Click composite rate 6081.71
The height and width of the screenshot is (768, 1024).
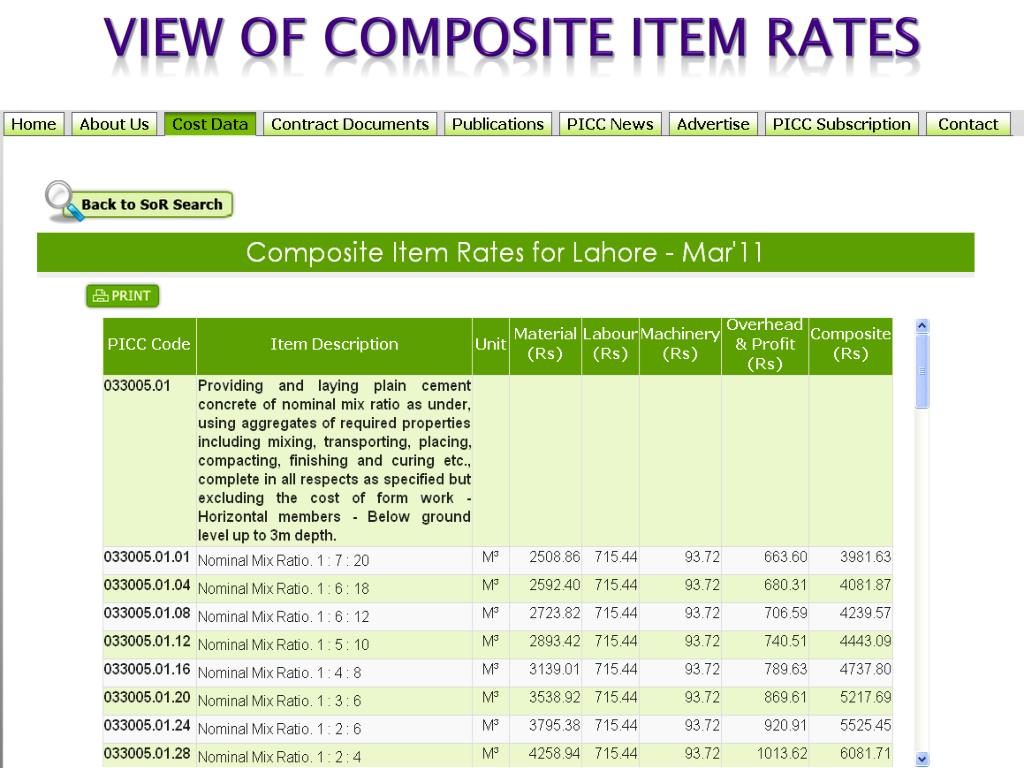click(865, 754)
